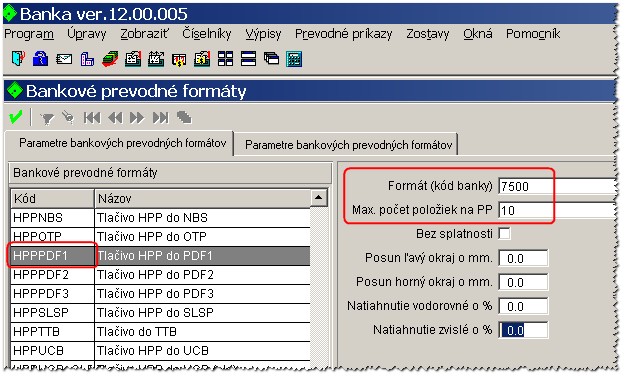Click the Formát (kód banky) field with 7500
The width and height of the screenshot is (628, 380).
pos(557,186)
